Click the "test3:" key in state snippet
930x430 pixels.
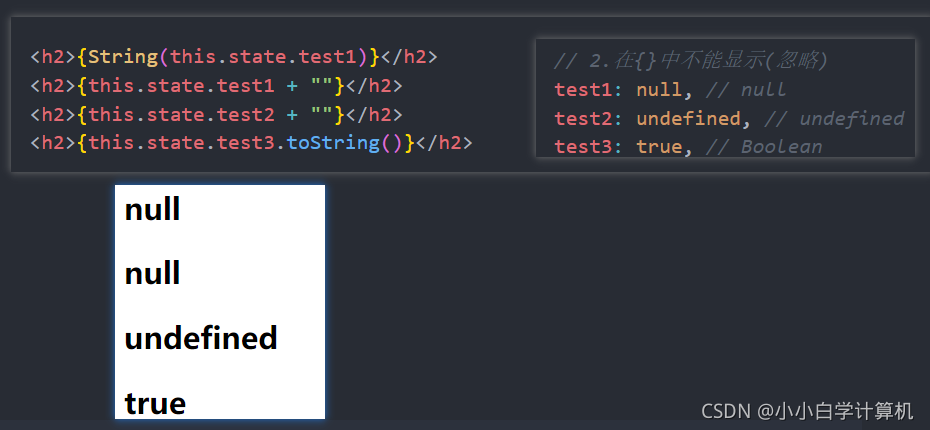point(588,146)
